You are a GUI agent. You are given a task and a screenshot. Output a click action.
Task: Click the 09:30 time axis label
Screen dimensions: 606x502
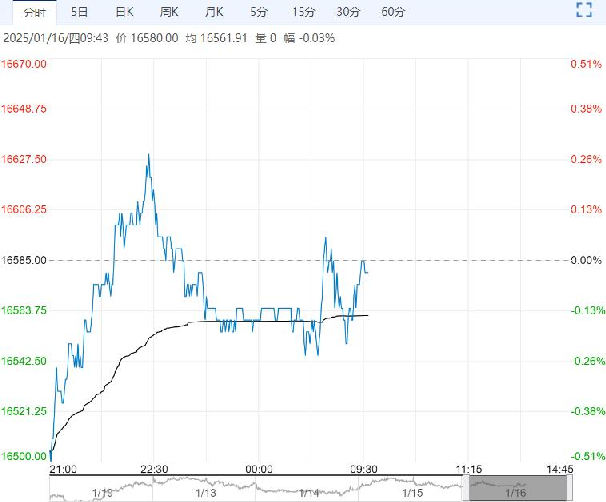pos(364,470)
